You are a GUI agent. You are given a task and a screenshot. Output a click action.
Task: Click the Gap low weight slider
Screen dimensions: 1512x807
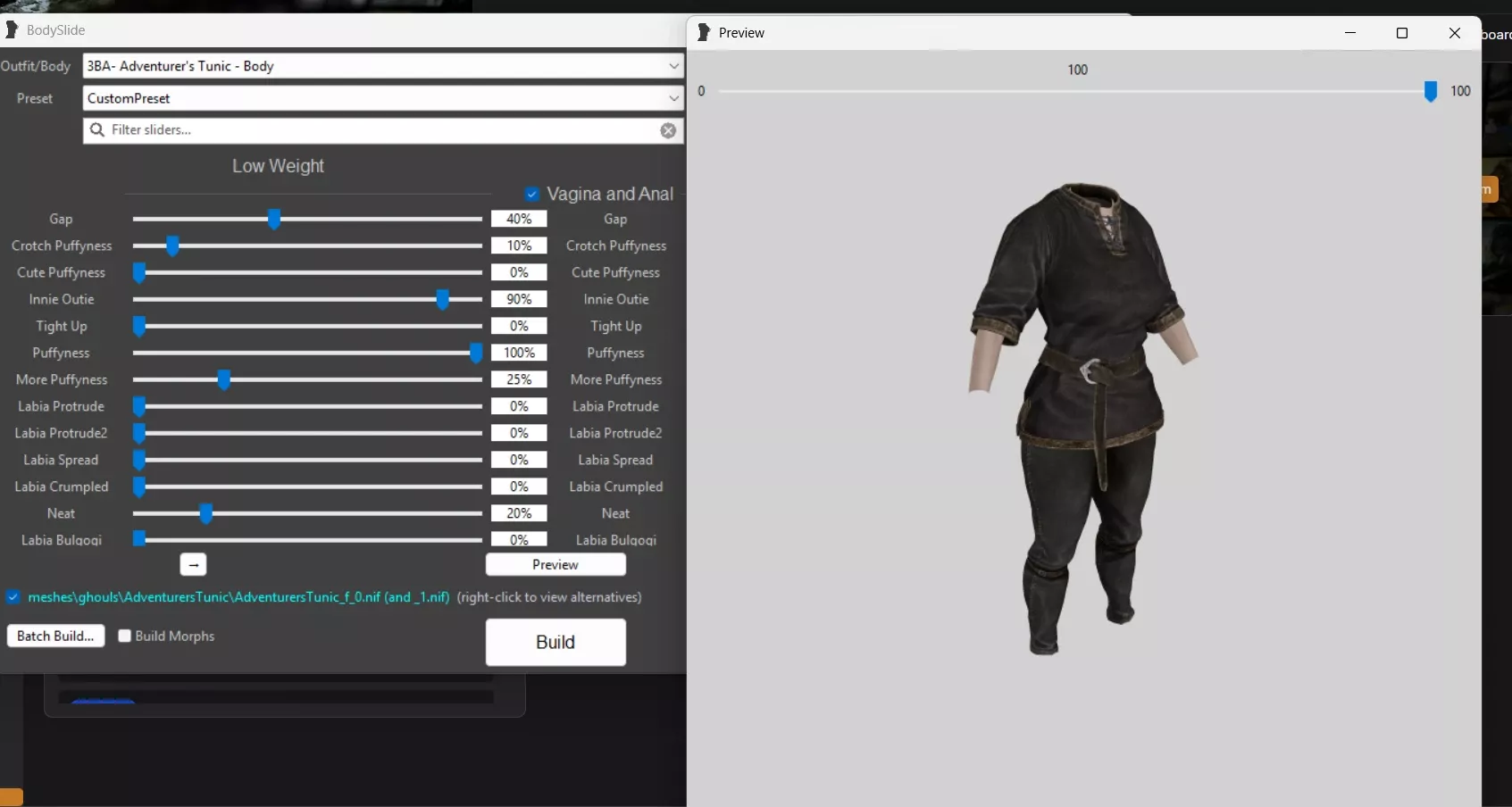[307, 219]
